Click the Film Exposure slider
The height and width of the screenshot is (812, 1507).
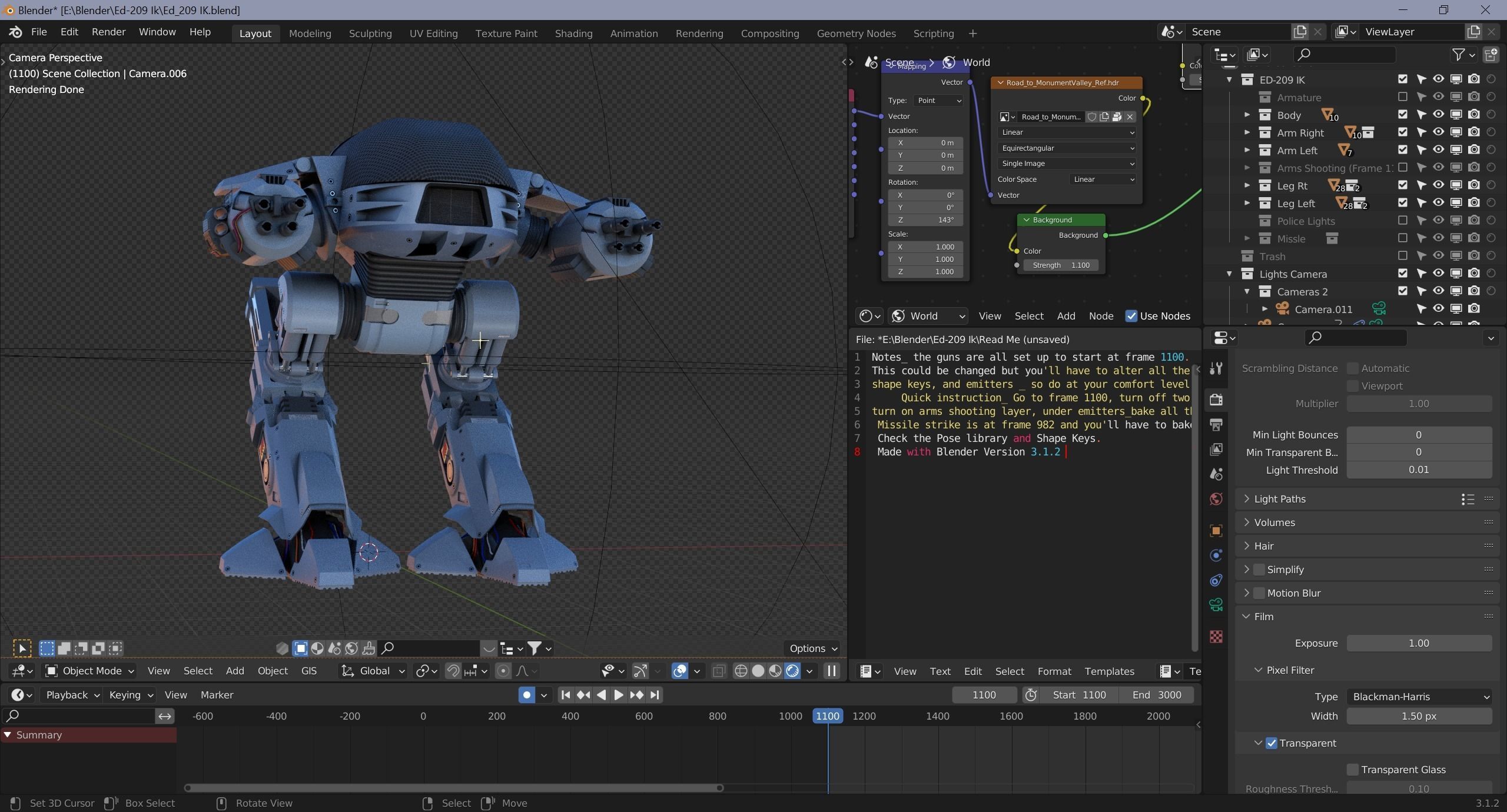(x=1419, y=643)
